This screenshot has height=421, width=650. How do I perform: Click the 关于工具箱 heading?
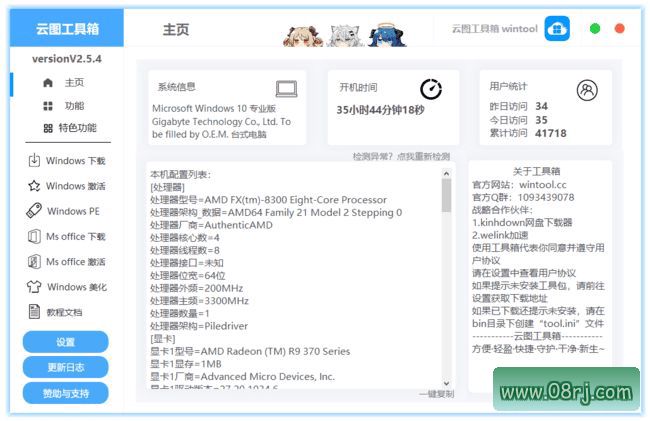(536, 171)
